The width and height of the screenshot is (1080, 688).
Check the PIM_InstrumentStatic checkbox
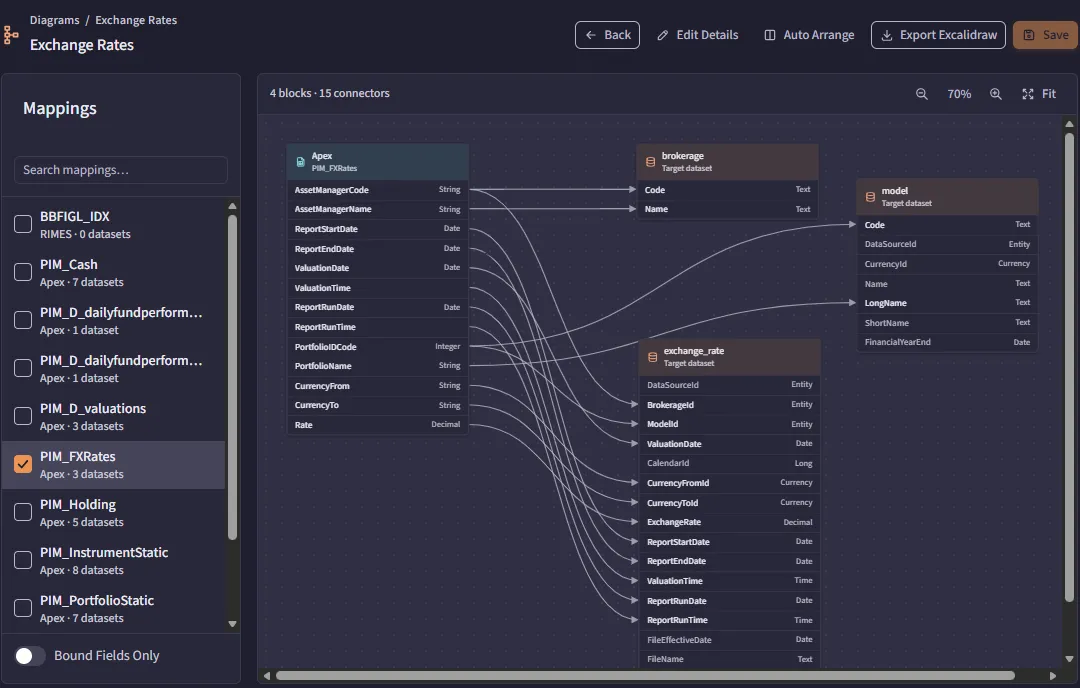pyautogui.click(x=23, y=561)
